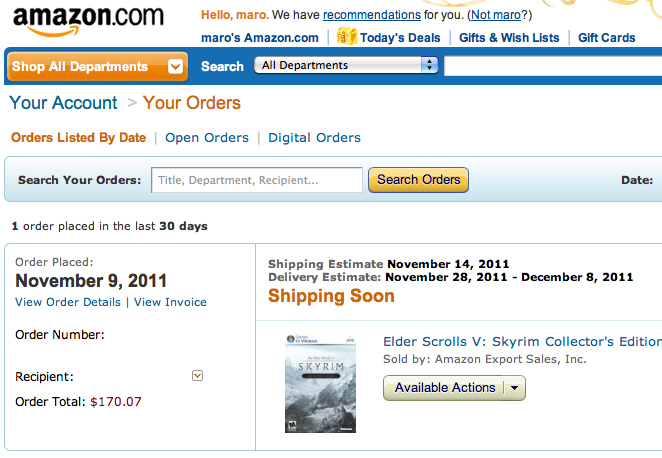Open the All Departments search dropdown
Image resolution: width=662 pixels, height=458 pixels.
(346, 66)
